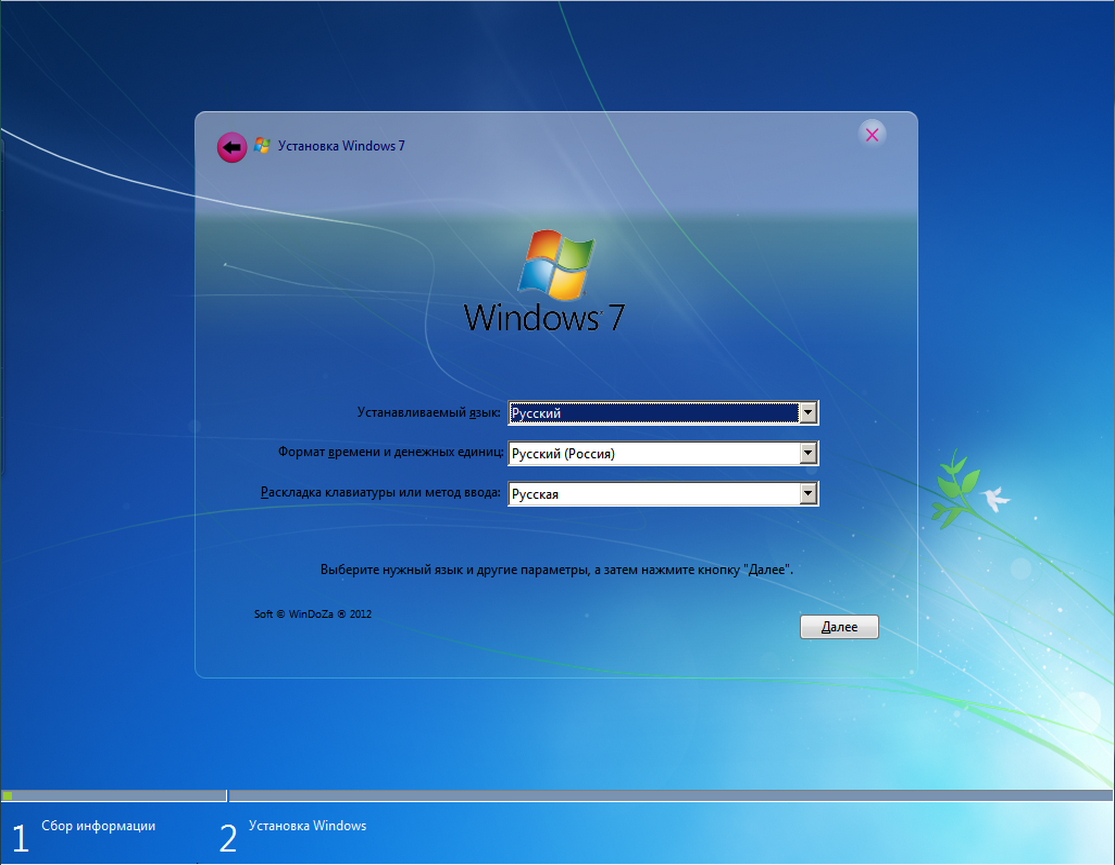1115x865 pixels.
Task: Open the installation language dropdown arrow
Action: tap(808, 413)
